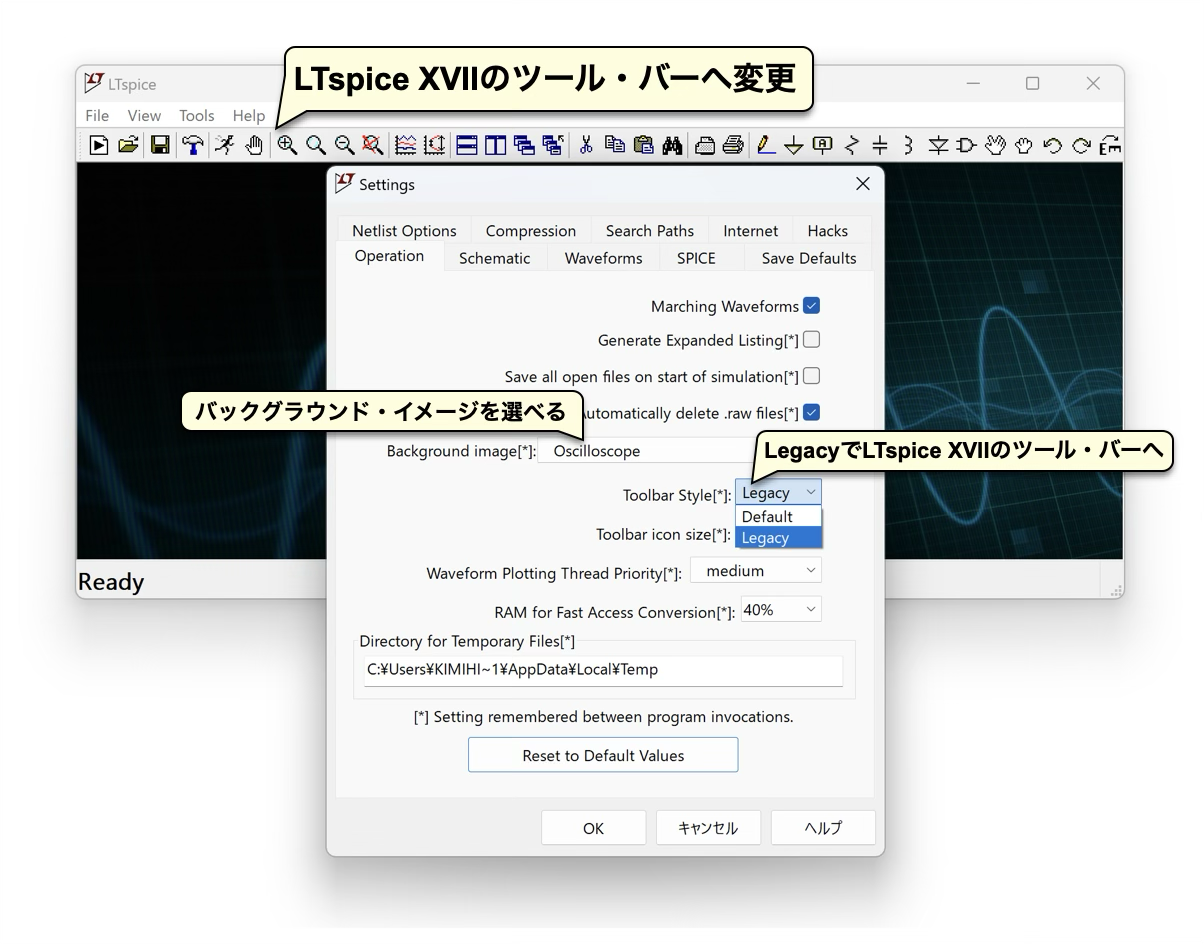The width and height of the screenshot is (1204, 944).
Task: Open the Search Paths tab
Action: click(x=650, y=231)
